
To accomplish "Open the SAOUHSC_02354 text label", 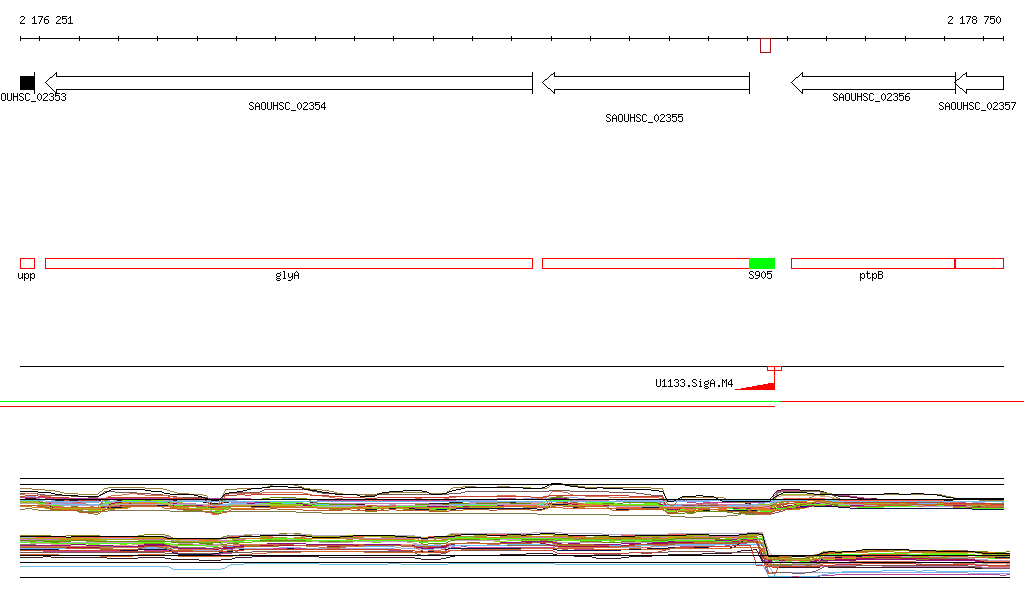I will [x=287, y=106].
